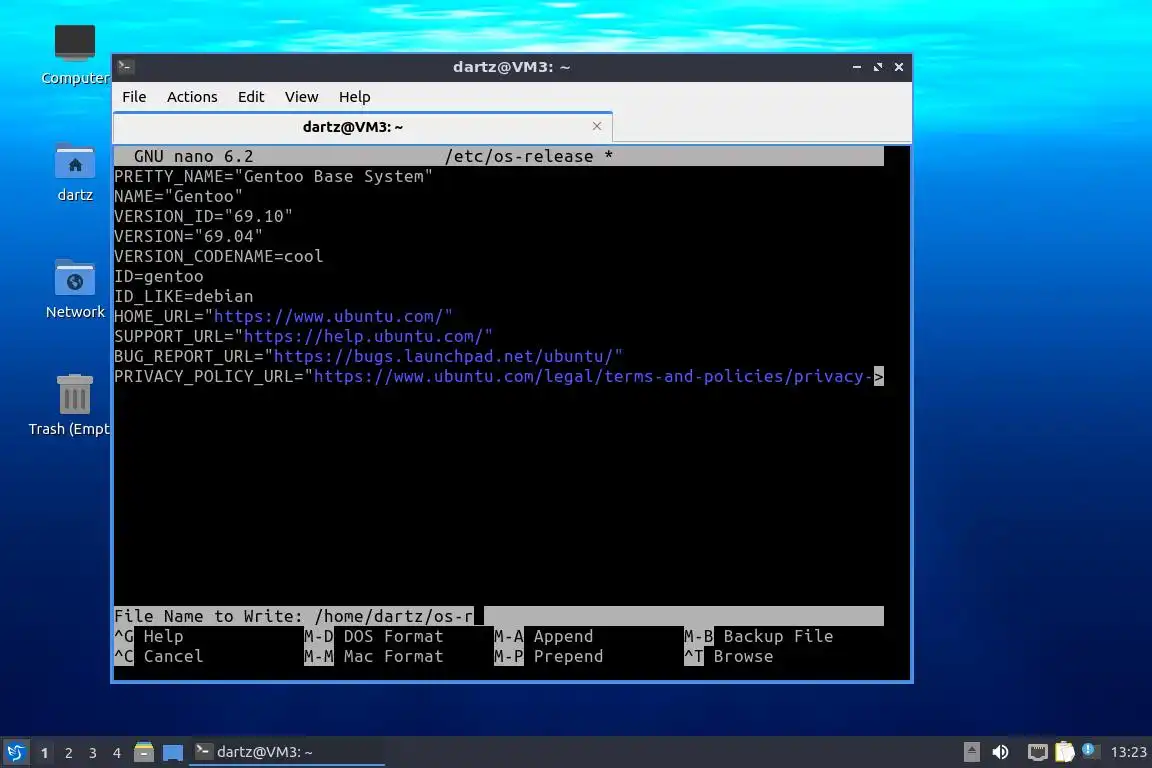
Task: Minimize the terminal window
Action: [857, 67]
